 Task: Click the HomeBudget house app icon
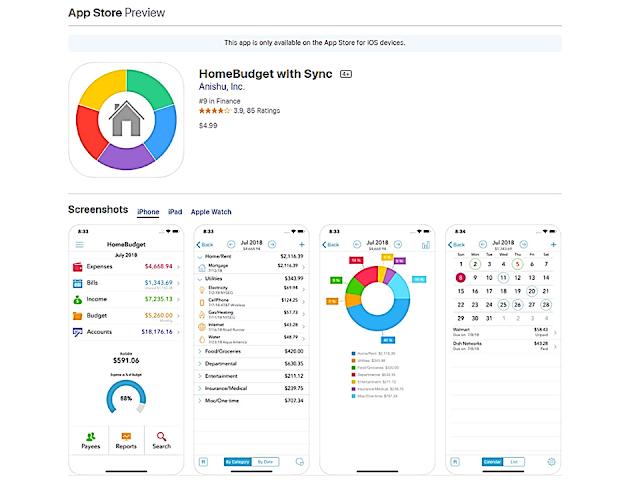[126, 120]
